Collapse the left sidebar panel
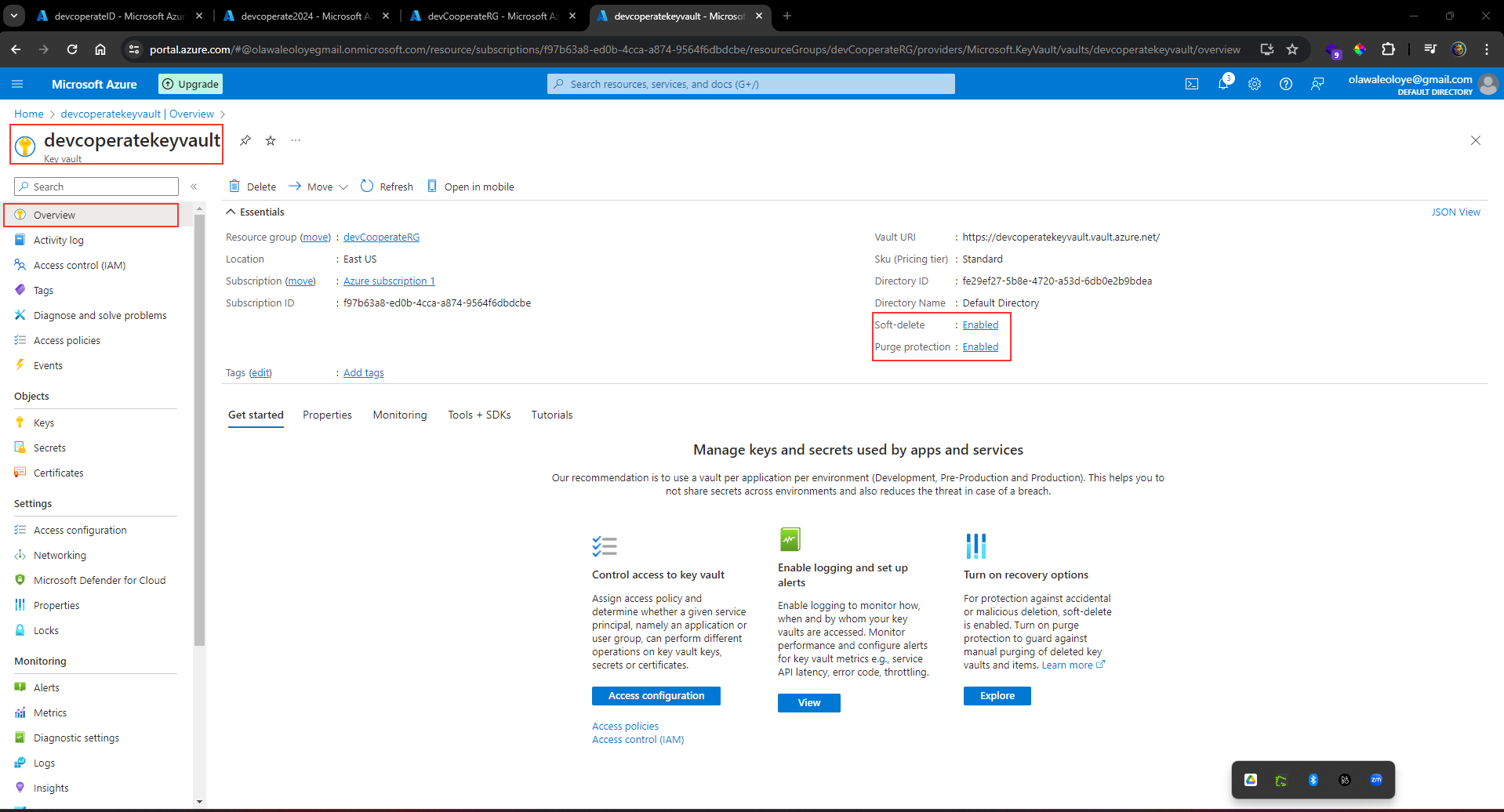 194,187
